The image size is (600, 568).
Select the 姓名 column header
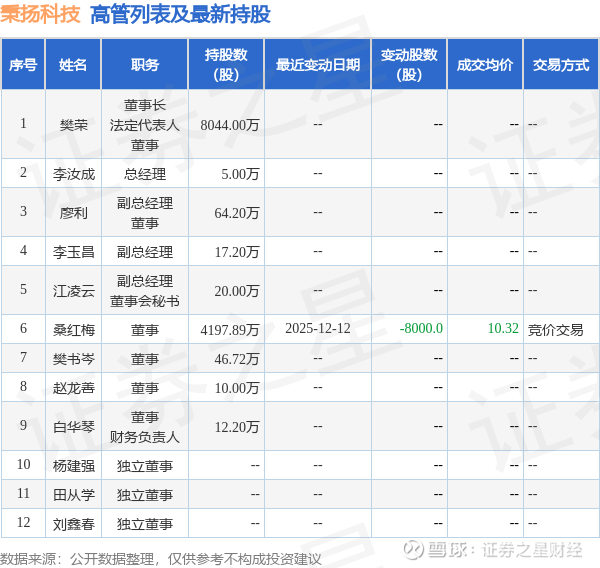pos(73,64)
